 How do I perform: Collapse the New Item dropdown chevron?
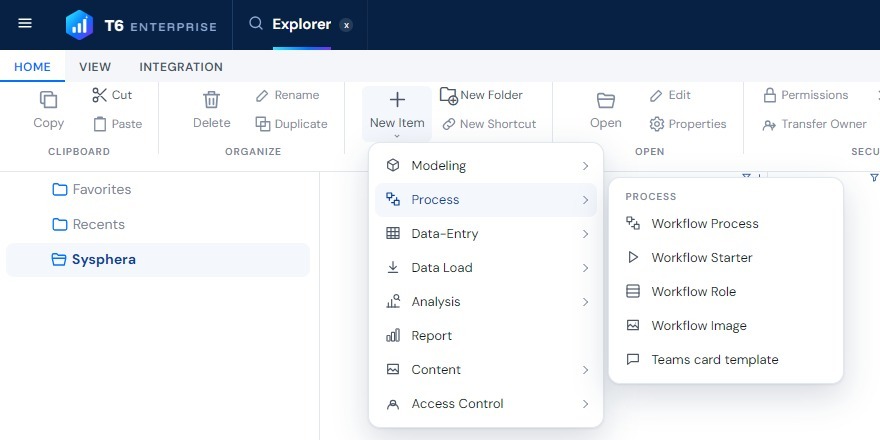(397, 136)
